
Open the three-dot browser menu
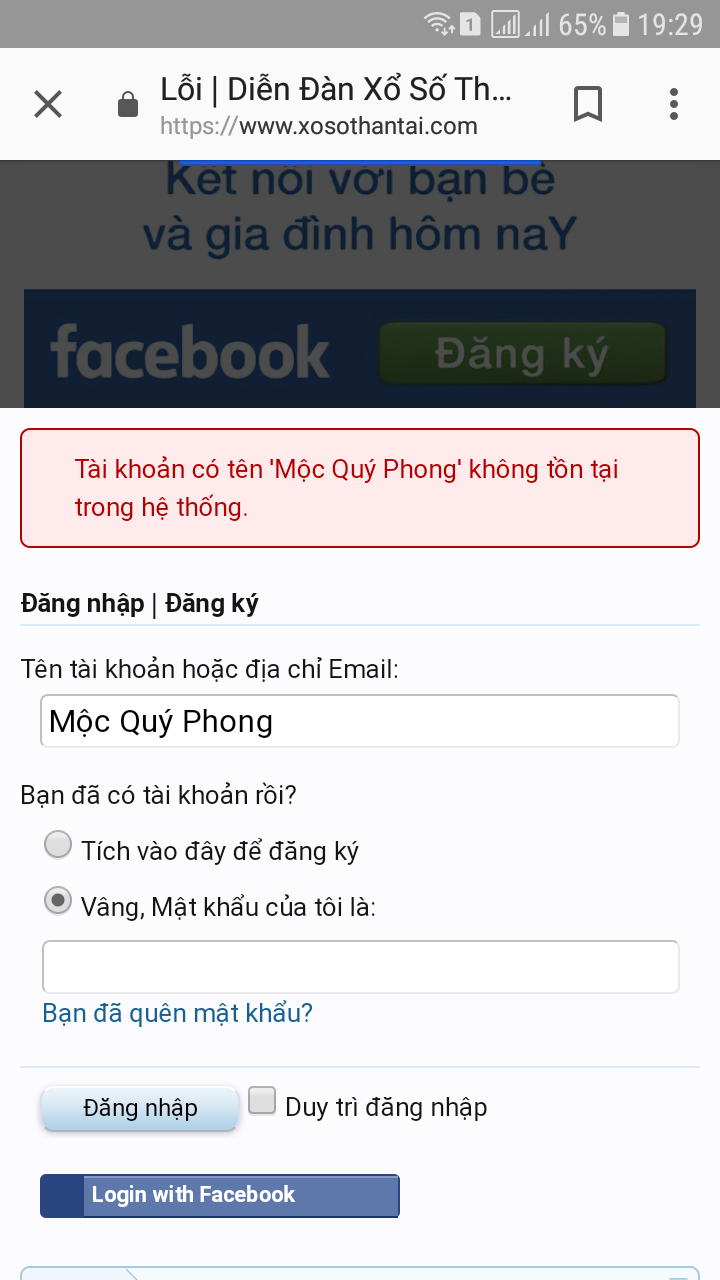[x=674, y=104]
